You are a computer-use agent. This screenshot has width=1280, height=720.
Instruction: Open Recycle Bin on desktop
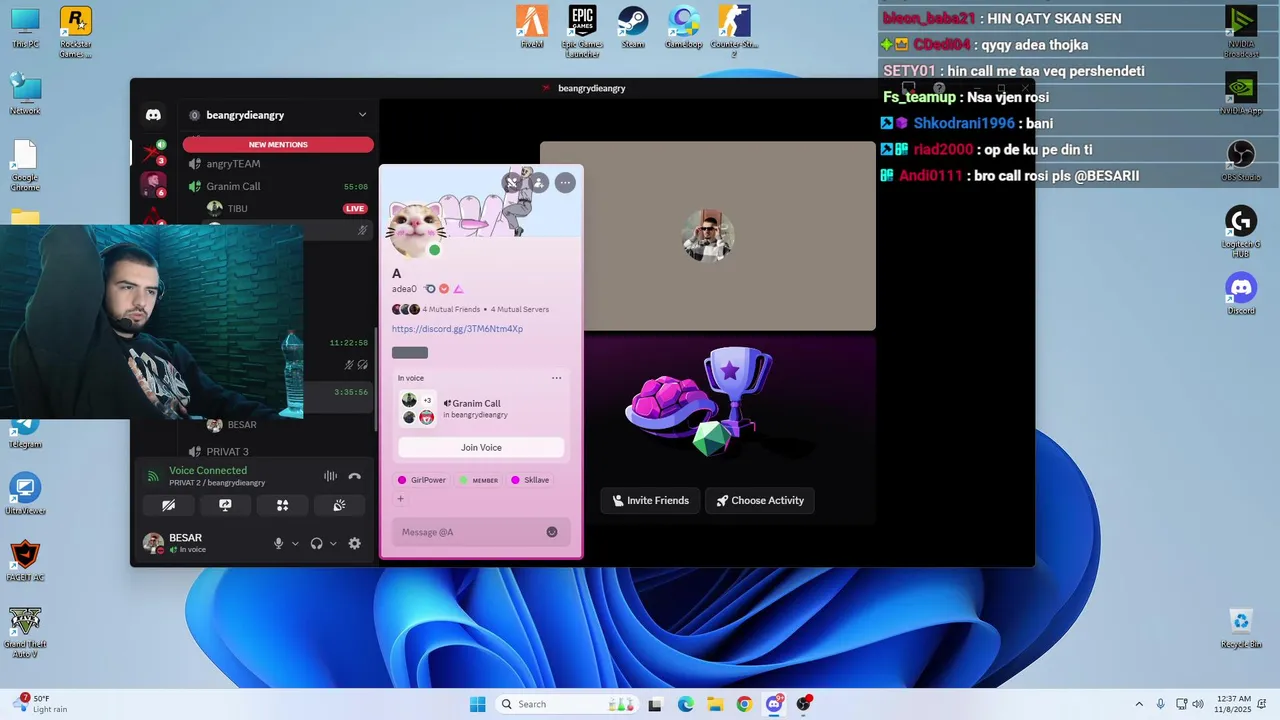pos(1241,628)
